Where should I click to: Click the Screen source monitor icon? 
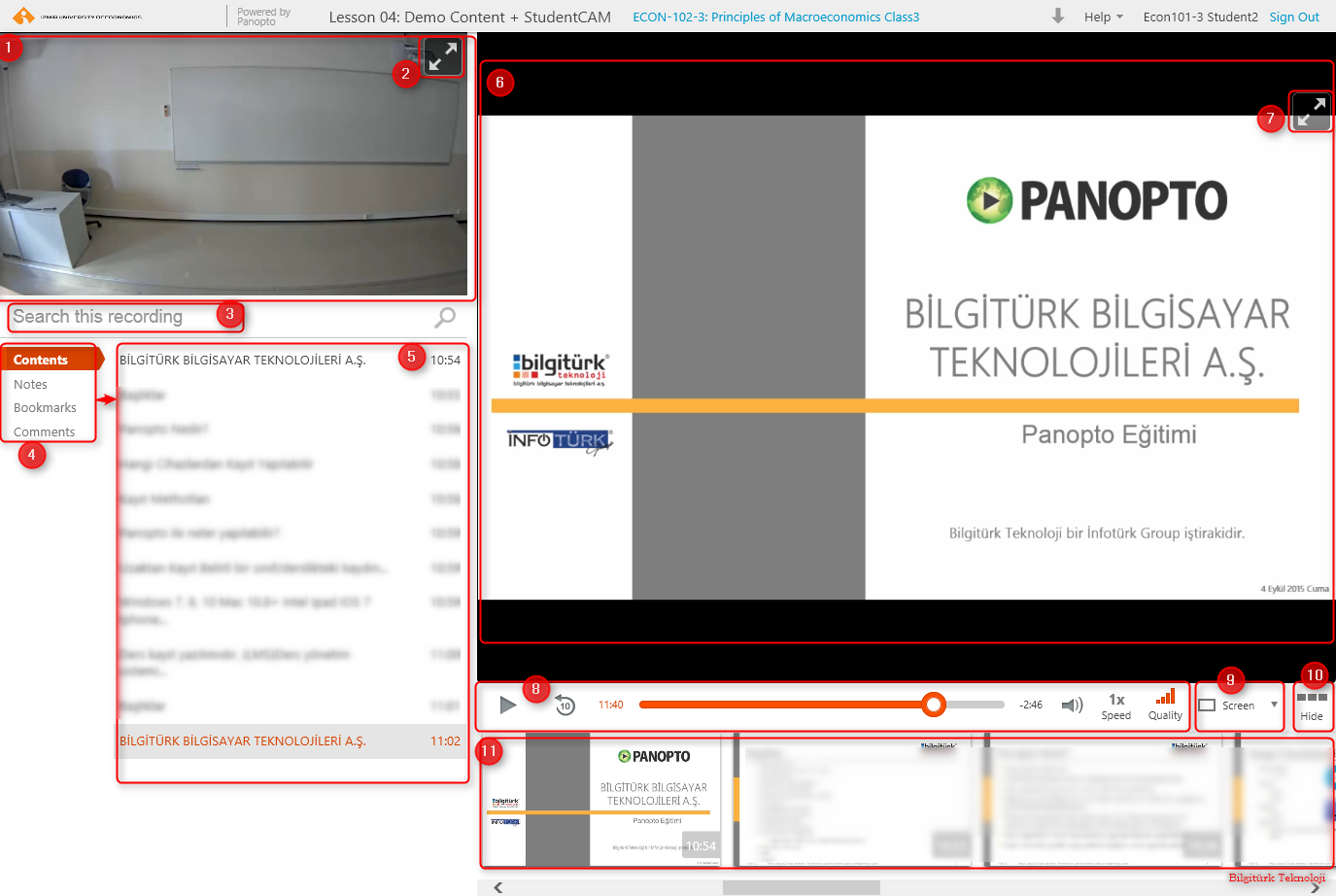(x=1208, y=706)
